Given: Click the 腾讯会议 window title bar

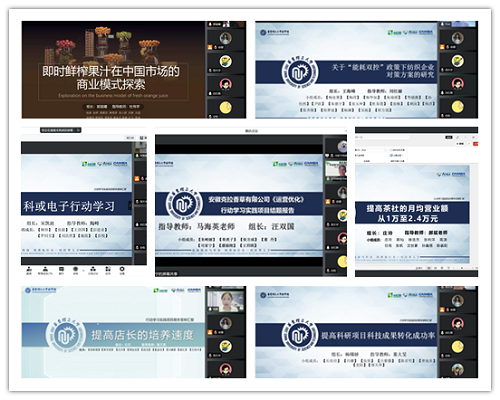Looking at the screenshot, I should [251, 131].
